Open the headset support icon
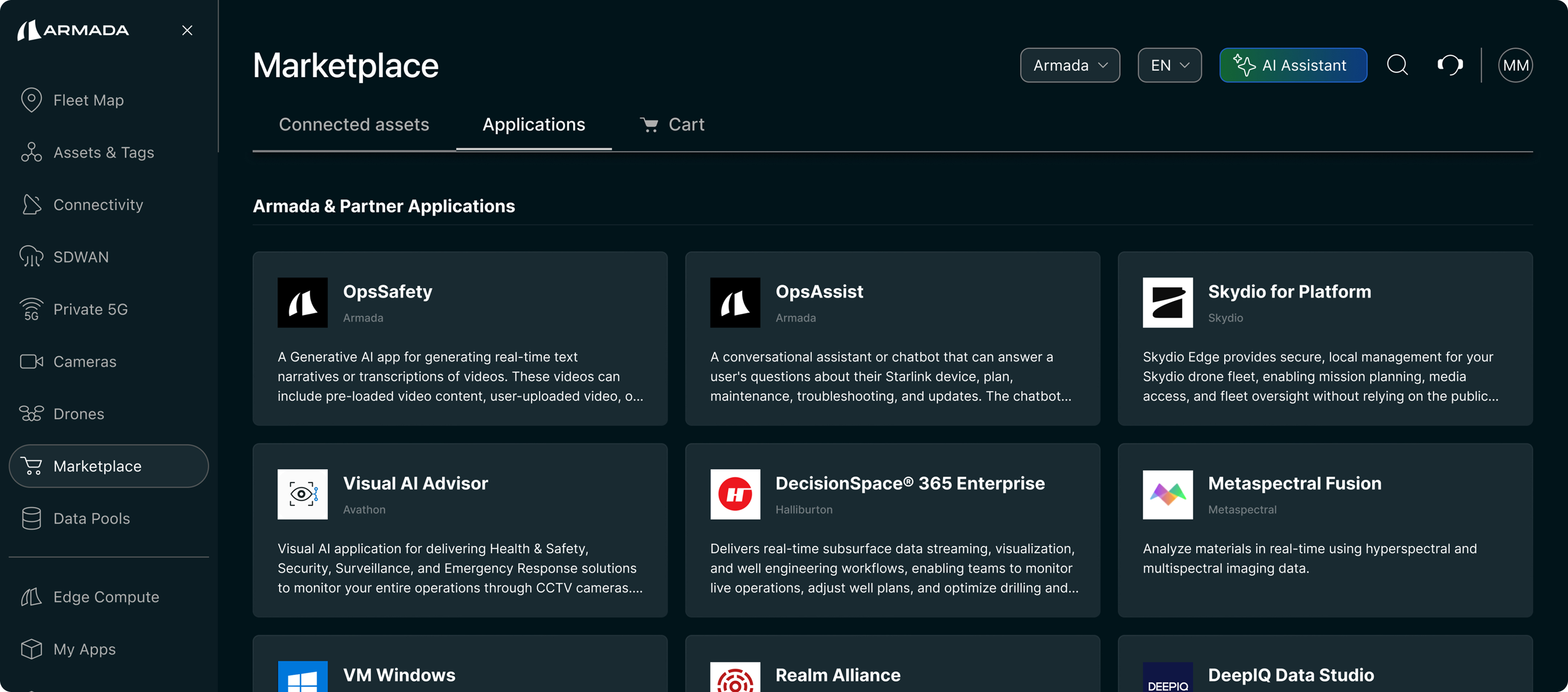1568x692 pixels. tap(1450, 65)
